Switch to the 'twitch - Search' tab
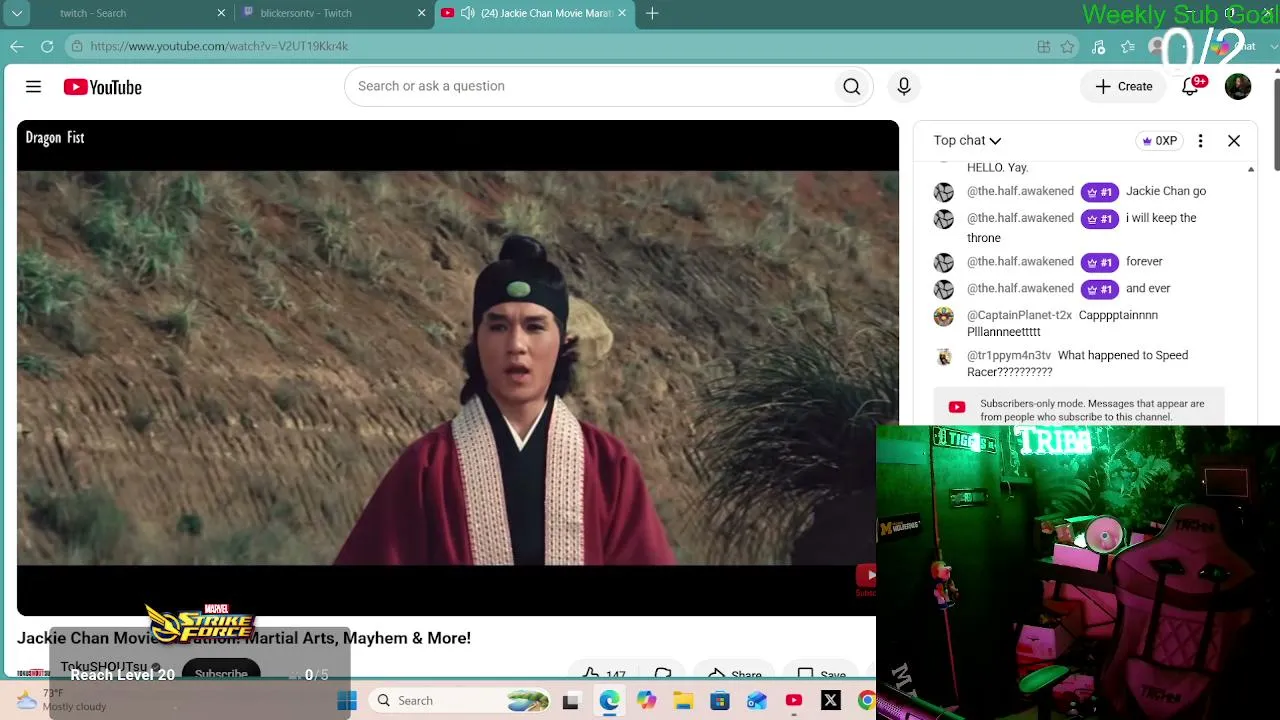This screenshot has width=1280, height=720. pos(132,13)
